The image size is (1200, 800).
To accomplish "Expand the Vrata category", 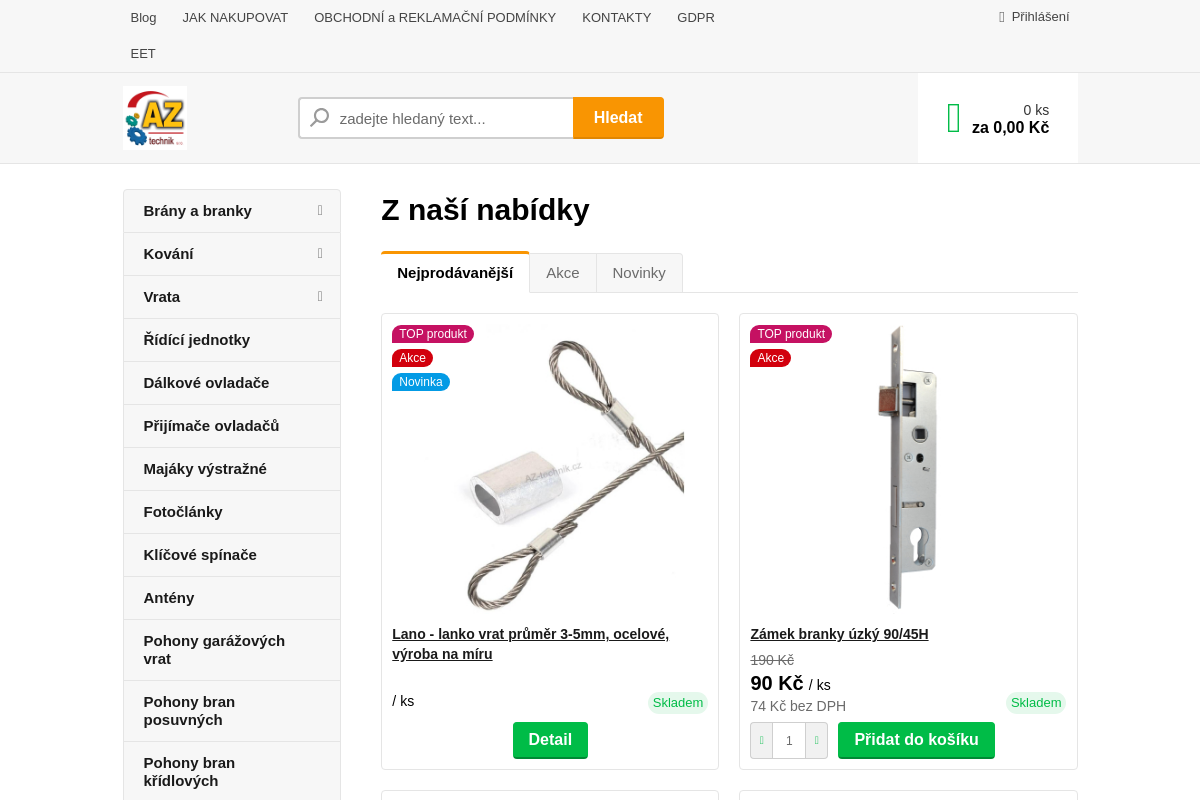I will 319,296.
